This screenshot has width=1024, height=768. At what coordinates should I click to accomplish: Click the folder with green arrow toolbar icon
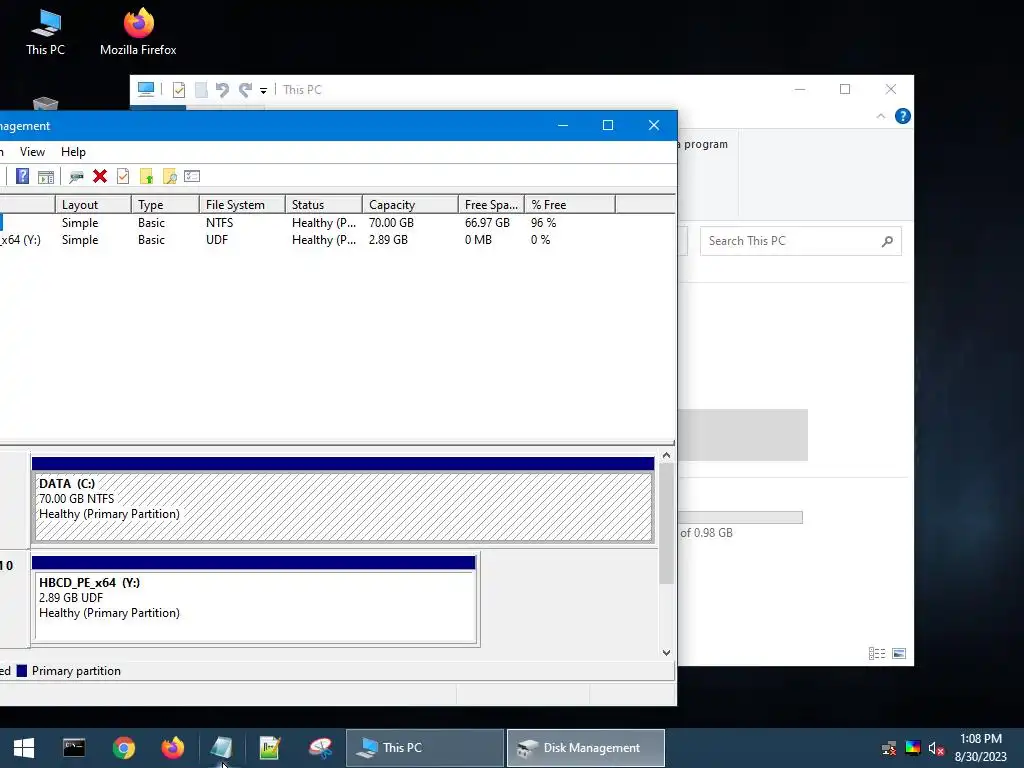tap(146, 176)
